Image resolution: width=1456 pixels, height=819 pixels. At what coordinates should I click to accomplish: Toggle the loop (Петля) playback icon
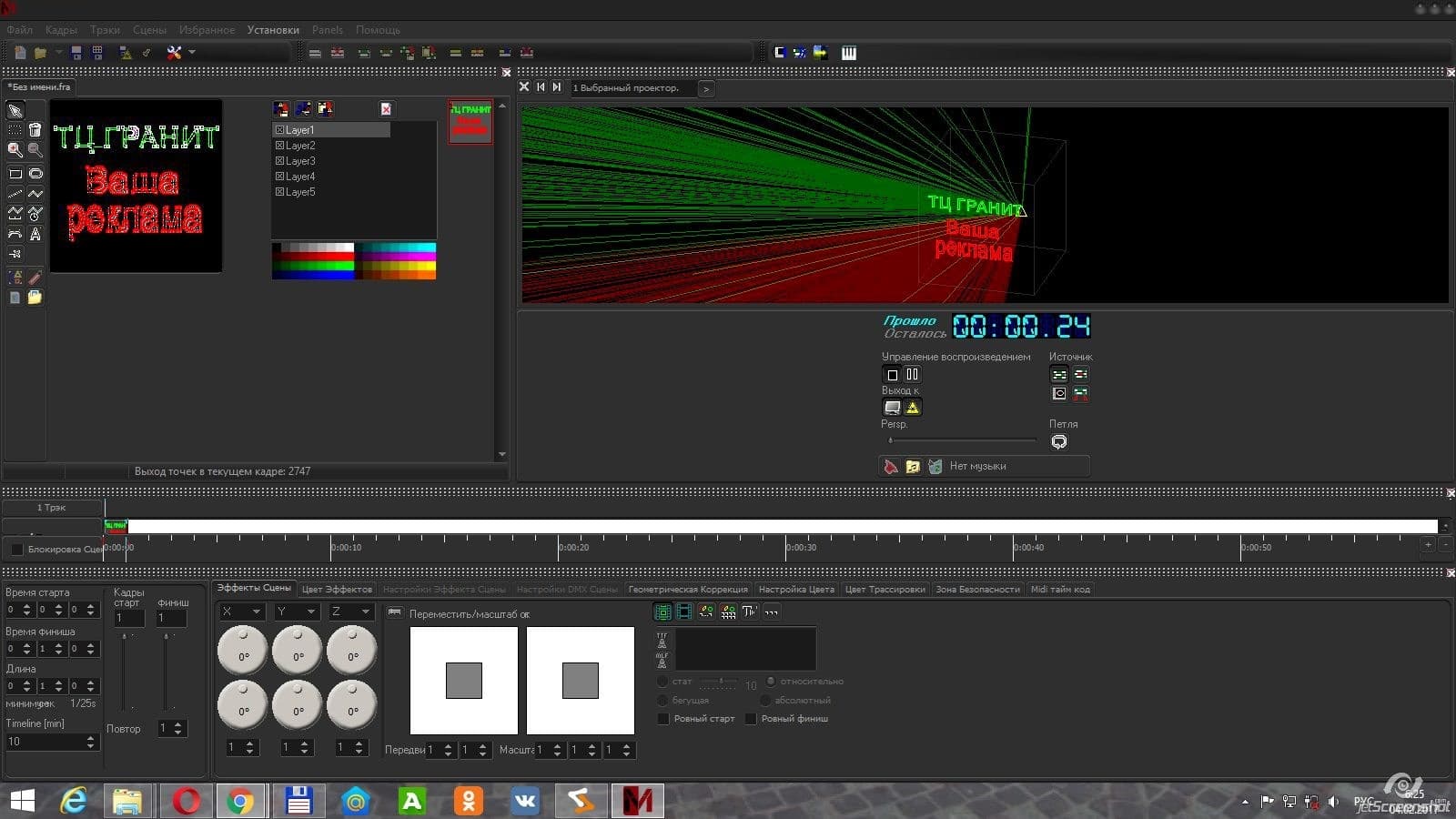1059,442
